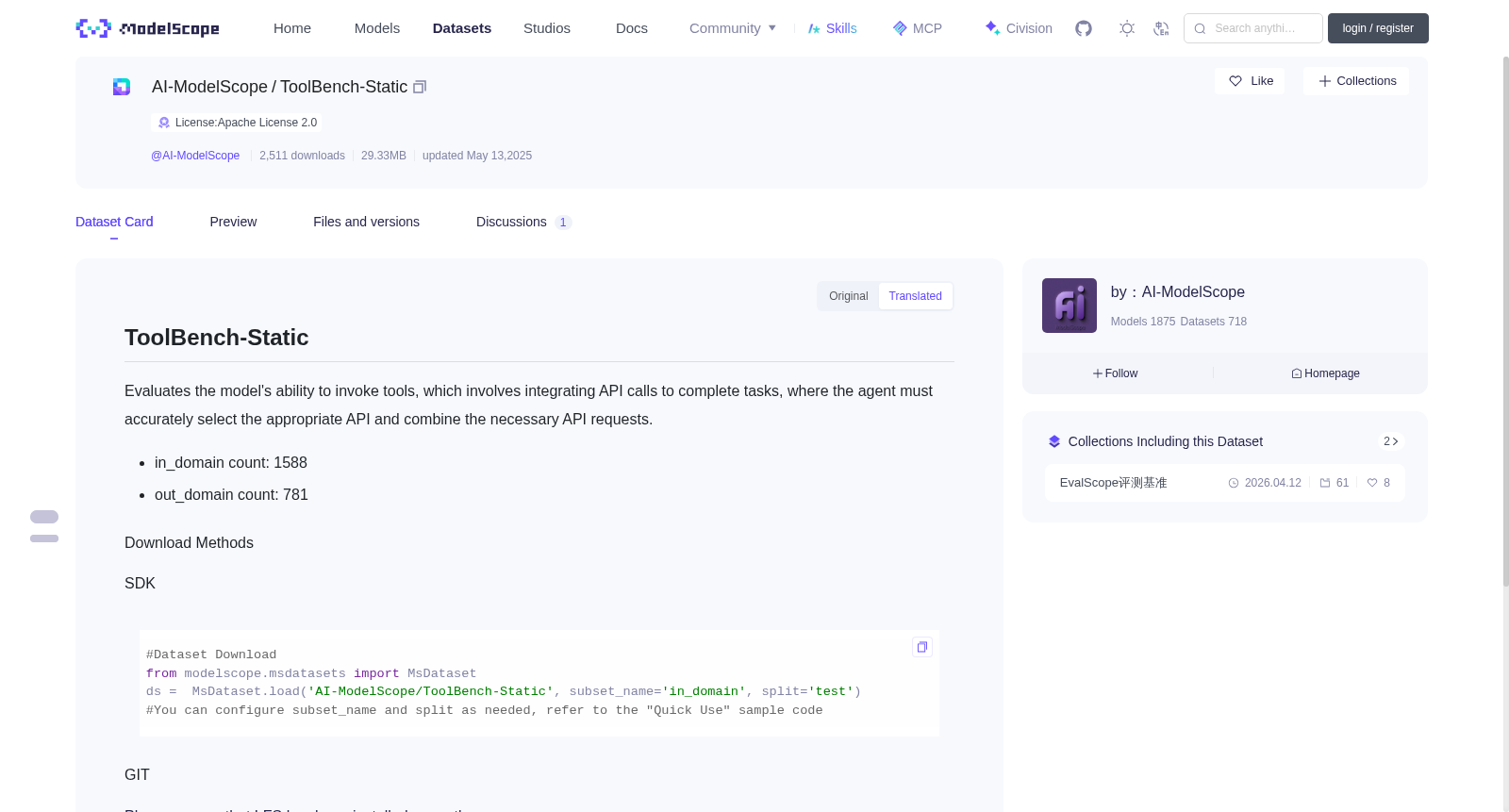The width and height of the screenshot is (1509, 812).
Task: Click the 'SDK' label
Action: [x=140, y=584]
